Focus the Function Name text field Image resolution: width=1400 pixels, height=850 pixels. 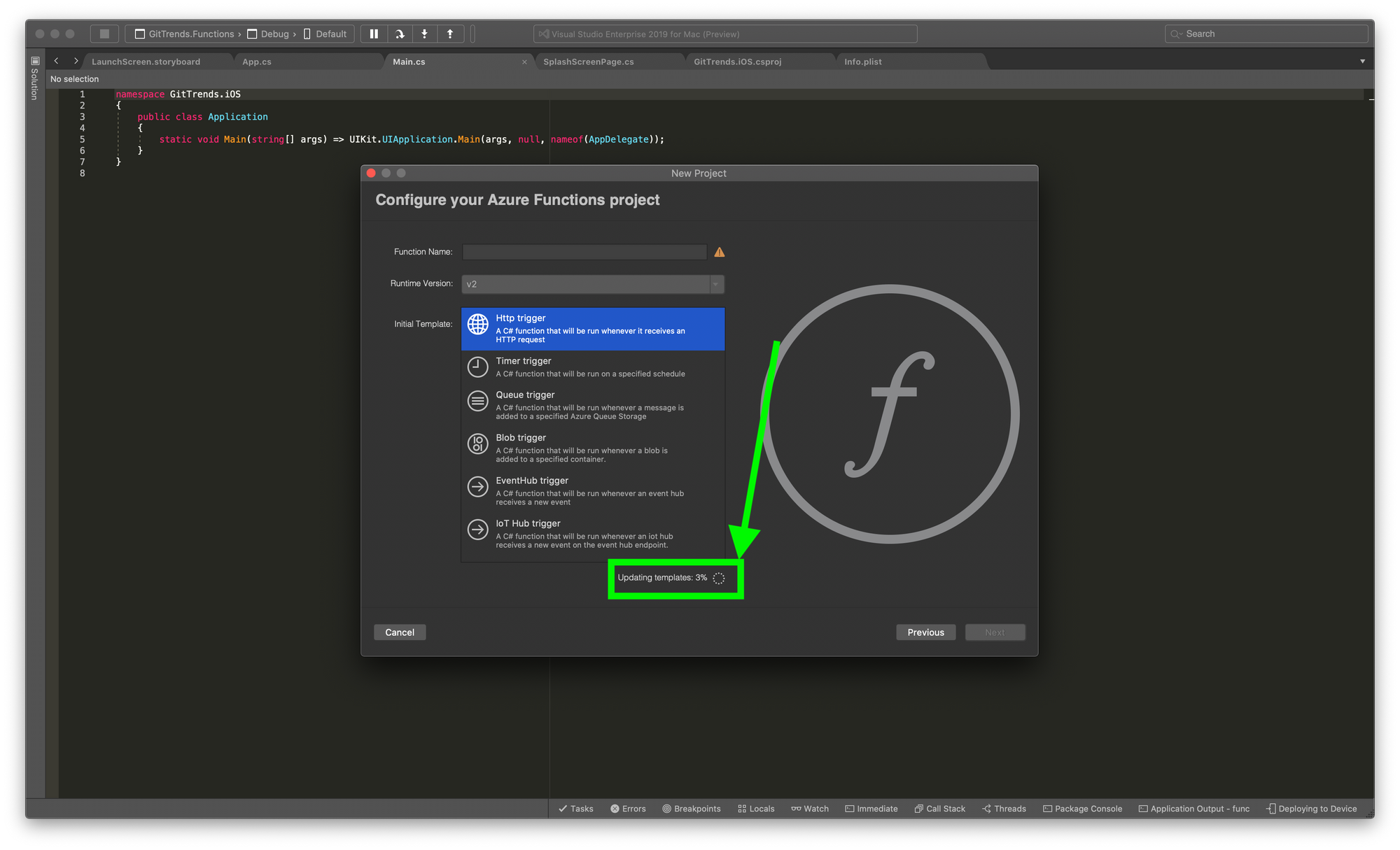pyautogui.click(x=584, y=252)
